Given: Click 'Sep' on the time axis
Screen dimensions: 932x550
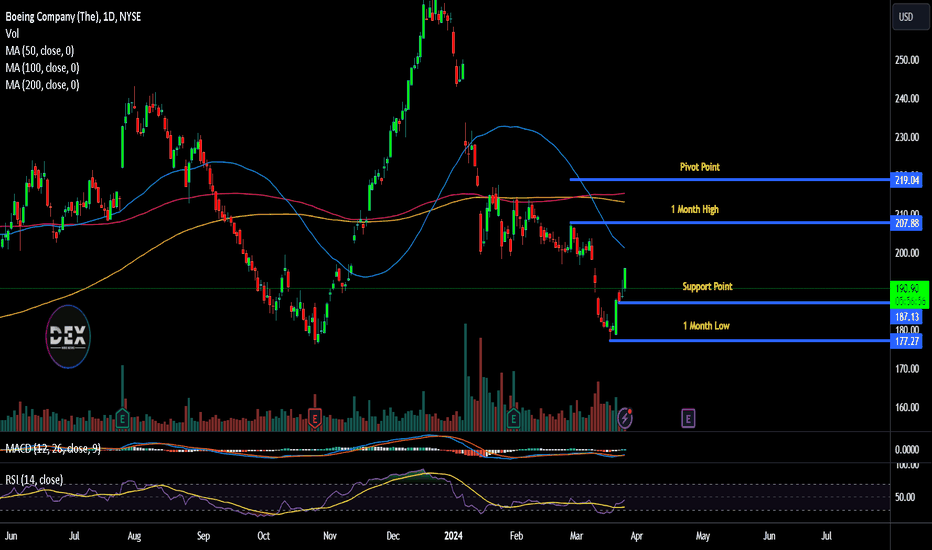Looking at the screenshot, I should [x=203, y=536].
